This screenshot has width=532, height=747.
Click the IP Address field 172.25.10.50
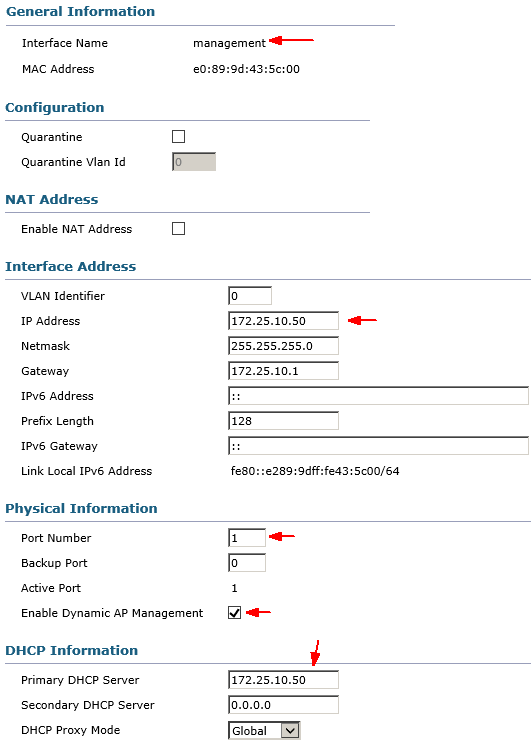coord(283,321)
